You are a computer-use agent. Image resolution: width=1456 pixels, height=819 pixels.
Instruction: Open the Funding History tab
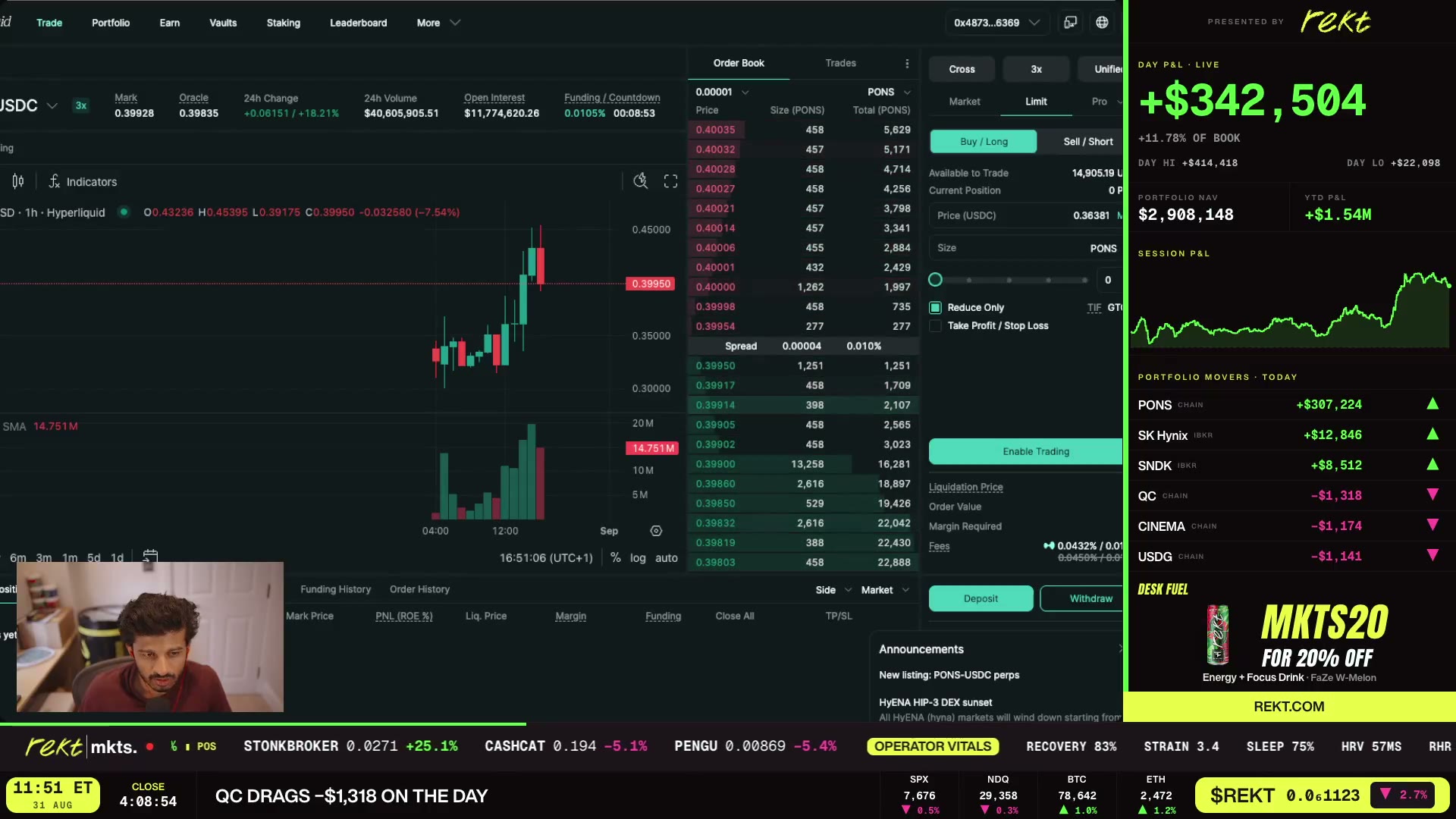(x=335, y=589)
